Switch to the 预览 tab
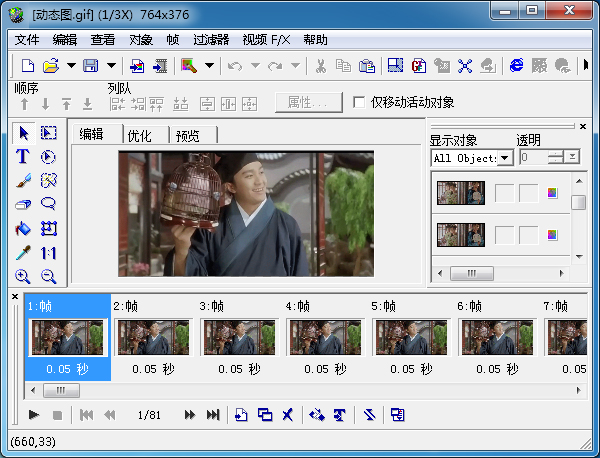This screenshot has width=600, height=458. click(x=188, y=135)
